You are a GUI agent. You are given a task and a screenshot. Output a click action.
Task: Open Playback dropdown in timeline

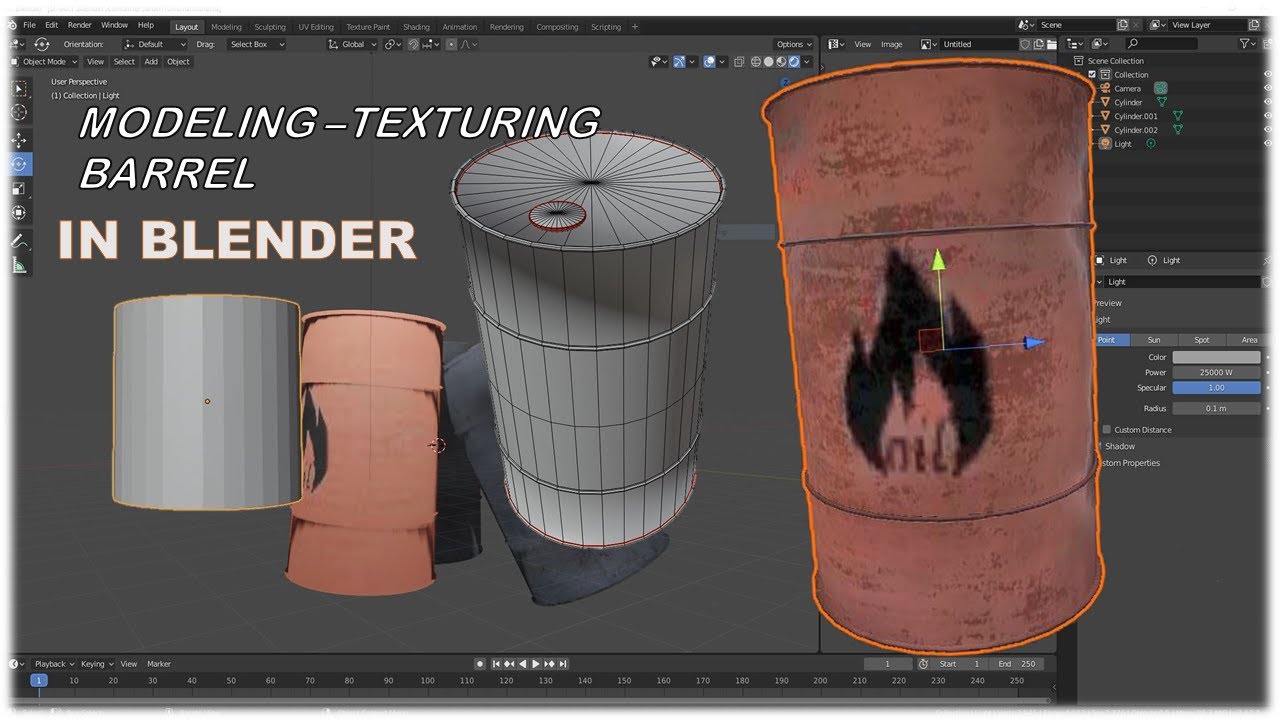[54, 664]
